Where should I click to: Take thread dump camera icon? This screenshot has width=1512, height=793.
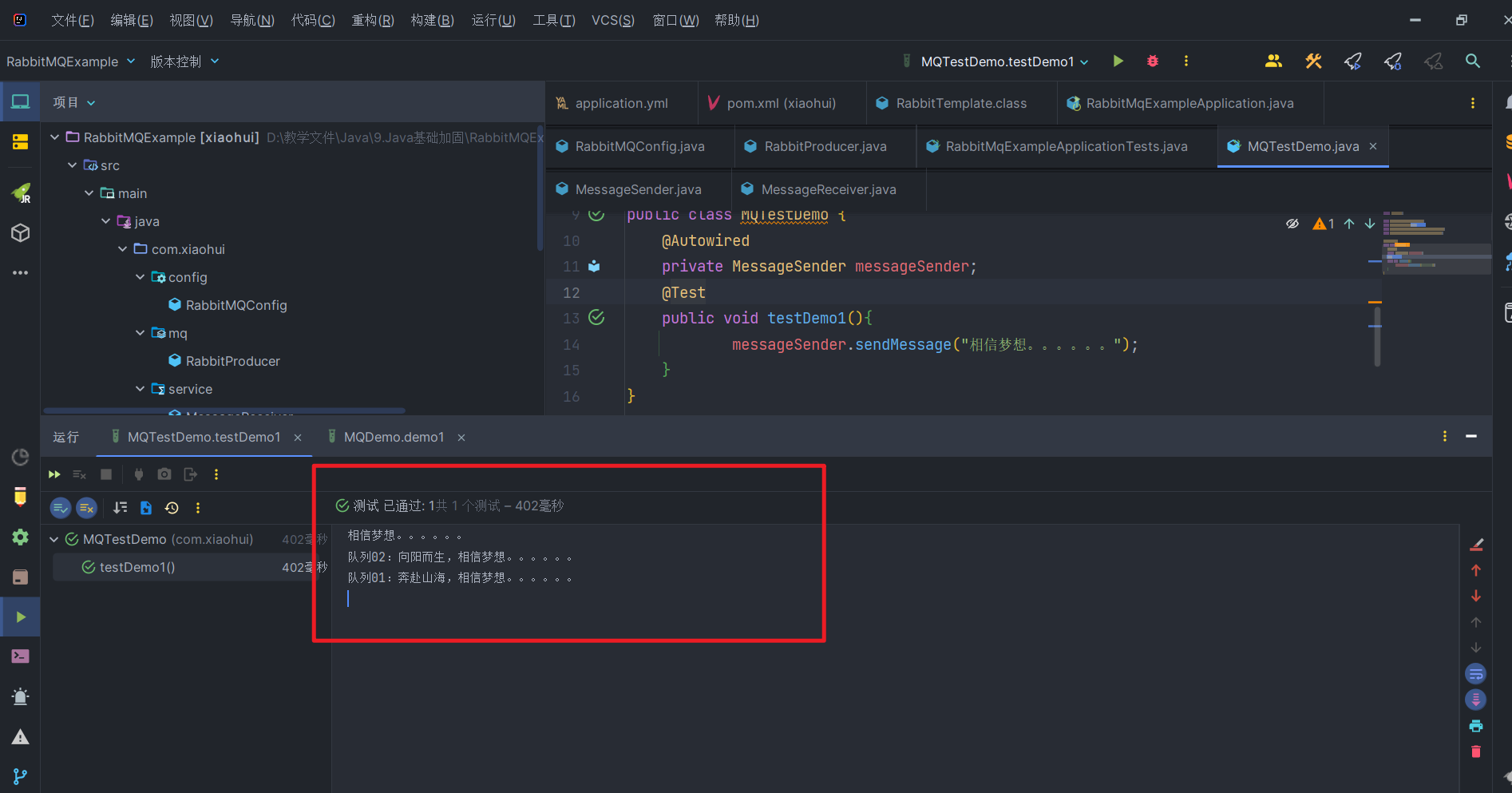[x=164, y=474]
